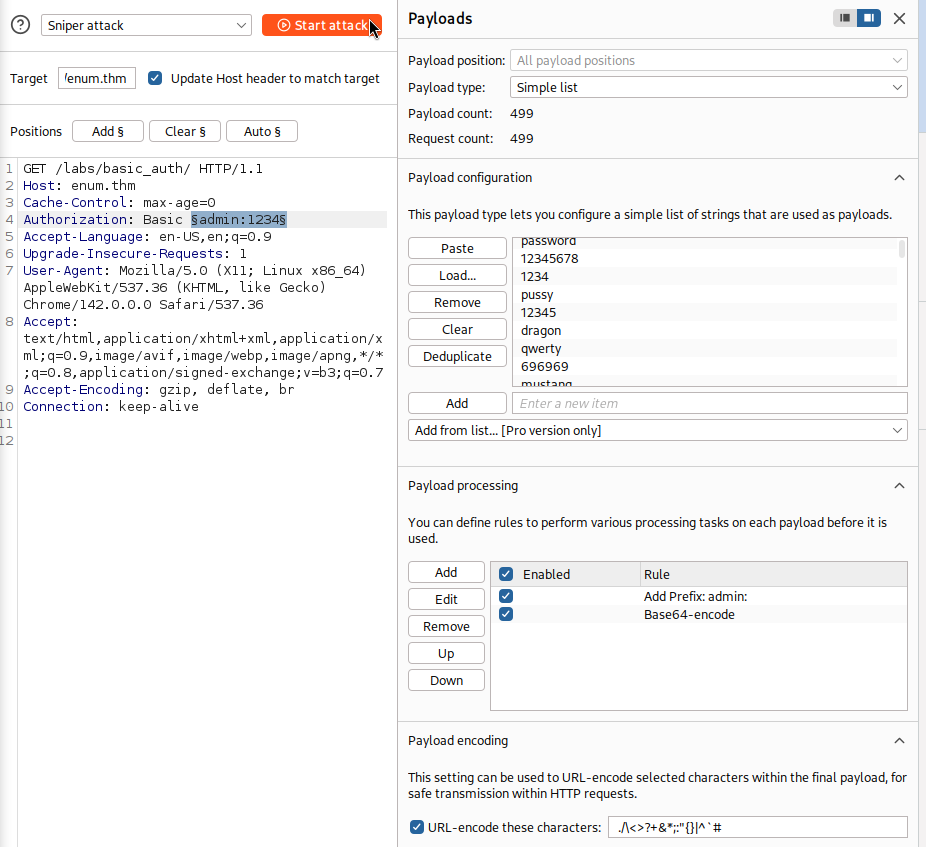This screenshot has width=926, height=847.
Task: Open the help question mark icon
Action: (x=21, y=25)
